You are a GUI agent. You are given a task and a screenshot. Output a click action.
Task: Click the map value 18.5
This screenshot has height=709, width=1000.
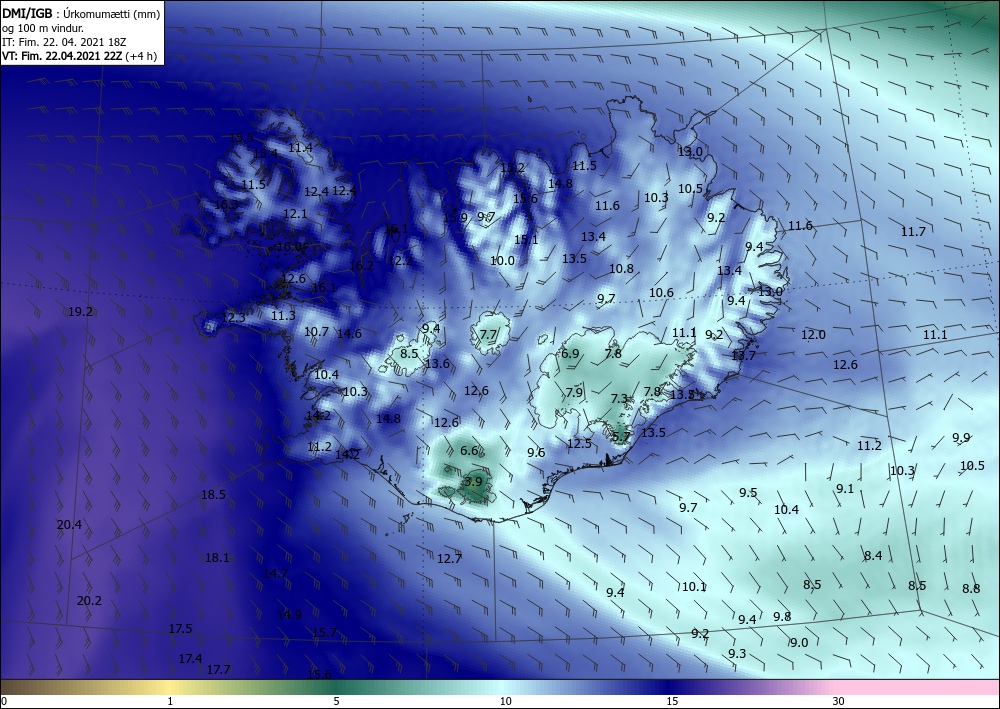click(213, 494)
